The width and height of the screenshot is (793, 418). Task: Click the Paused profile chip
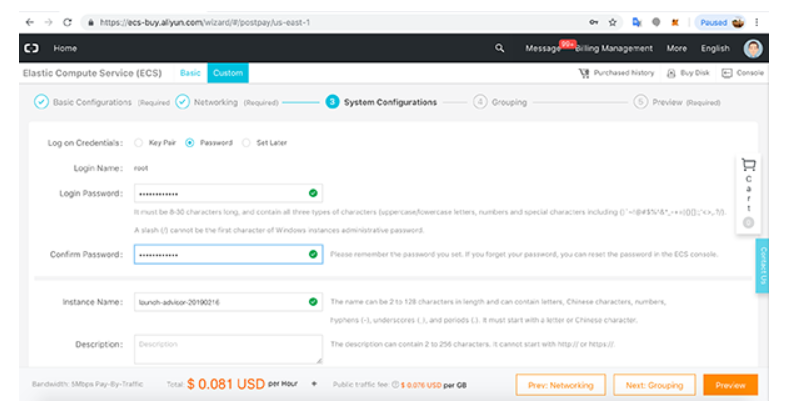tap(720, 22)
